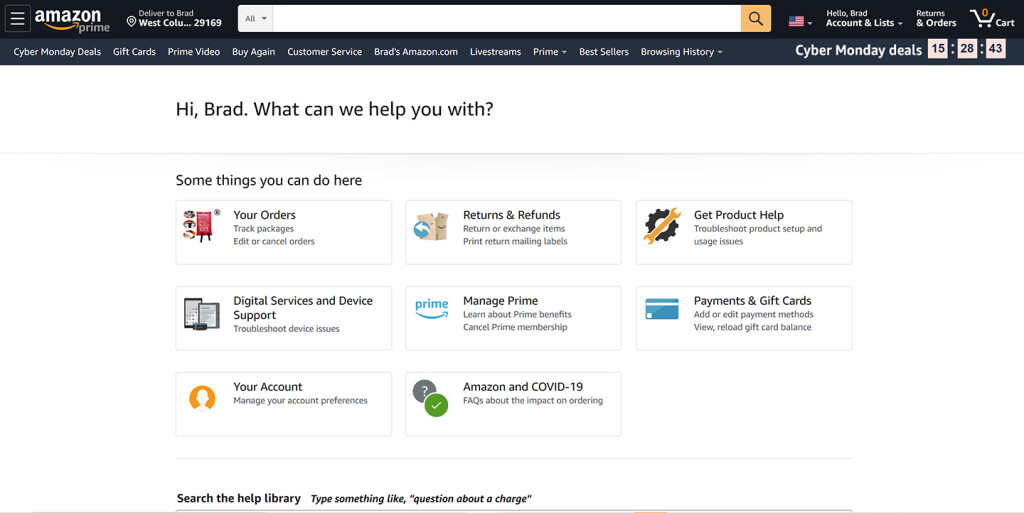Click 'Print return mailing labels' text
The height and width of the screenshot is (513, 1024).
click(x=515, y=241)
